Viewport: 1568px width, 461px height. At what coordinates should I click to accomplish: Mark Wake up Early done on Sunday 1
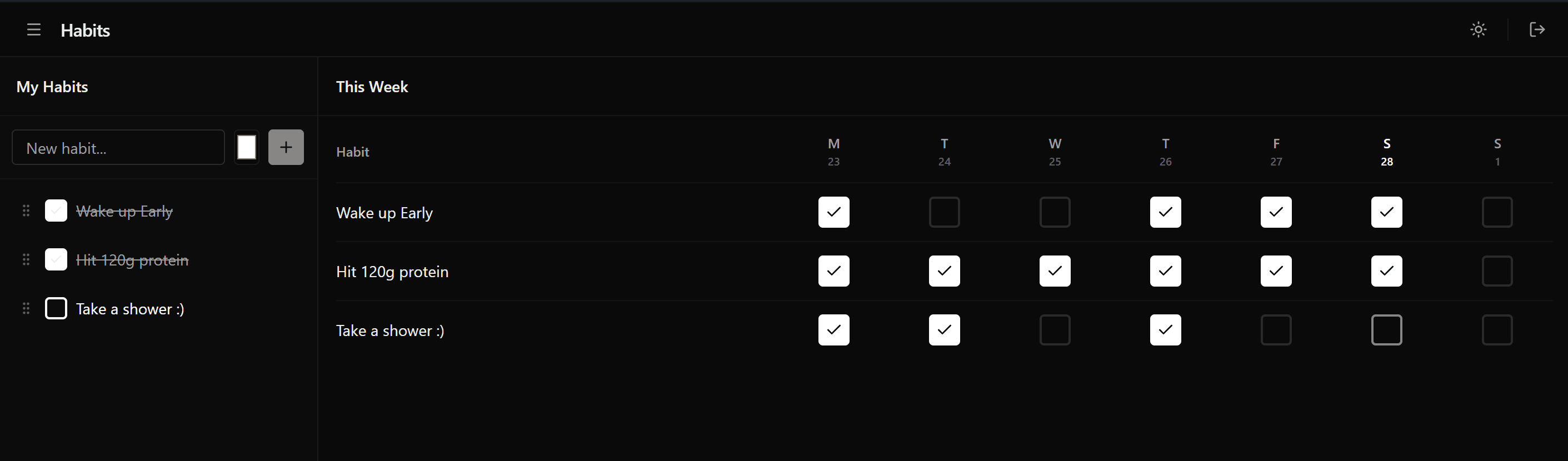tap(1497, 212)
